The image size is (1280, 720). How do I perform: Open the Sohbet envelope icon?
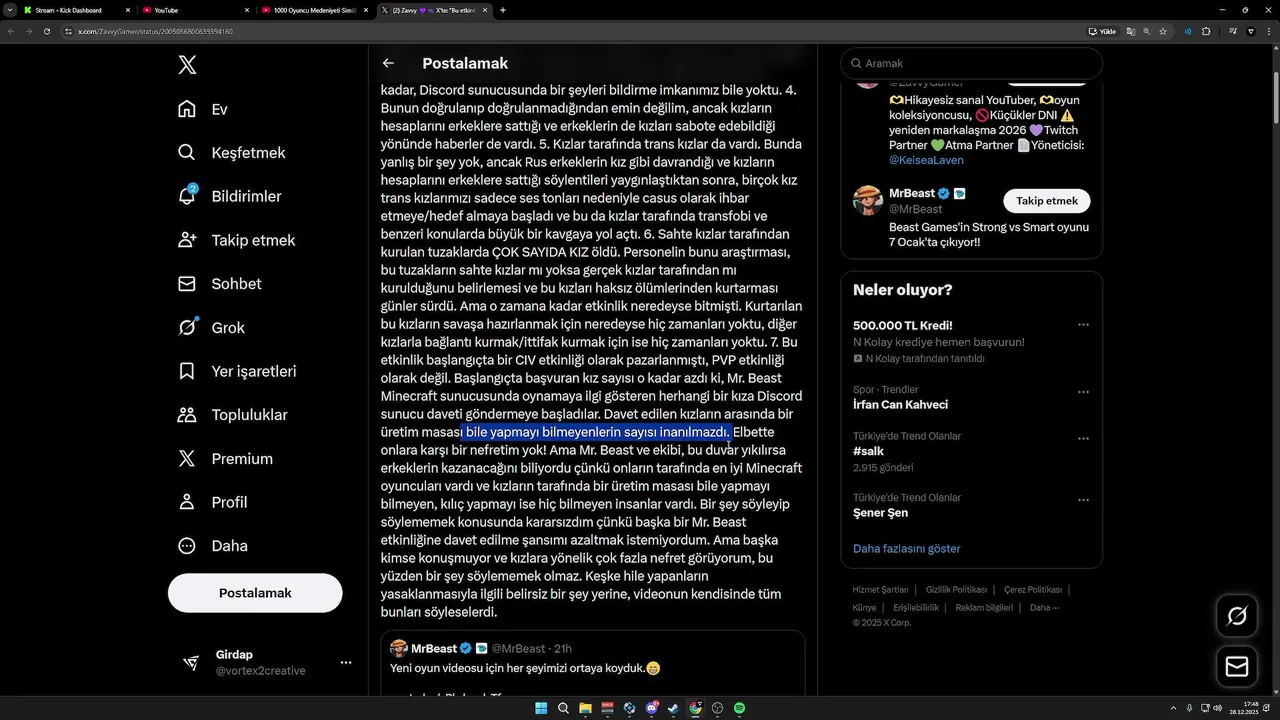coord(187,284)
